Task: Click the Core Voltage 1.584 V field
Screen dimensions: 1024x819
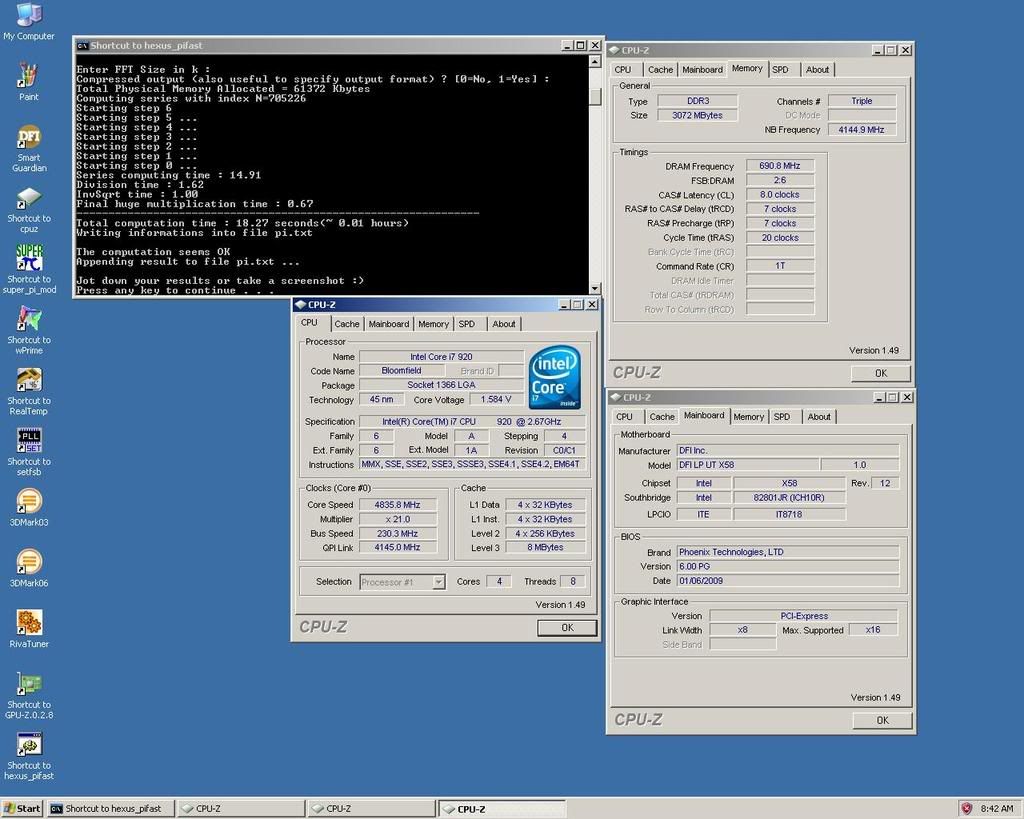Action: [496, 400]
